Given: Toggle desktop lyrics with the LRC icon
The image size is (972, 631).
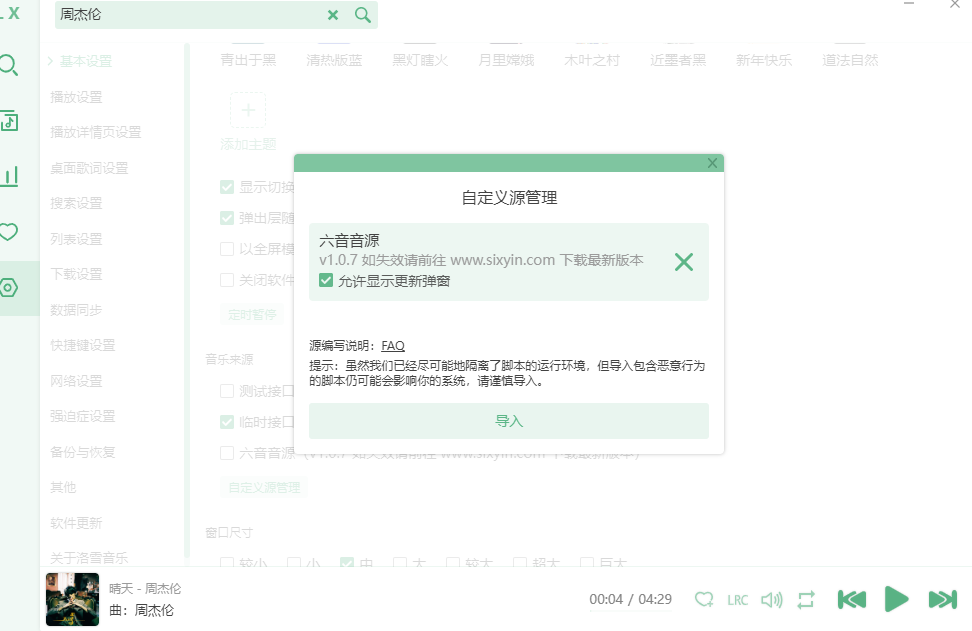Looking at the screenshot, I should click(x=737, y=599).
